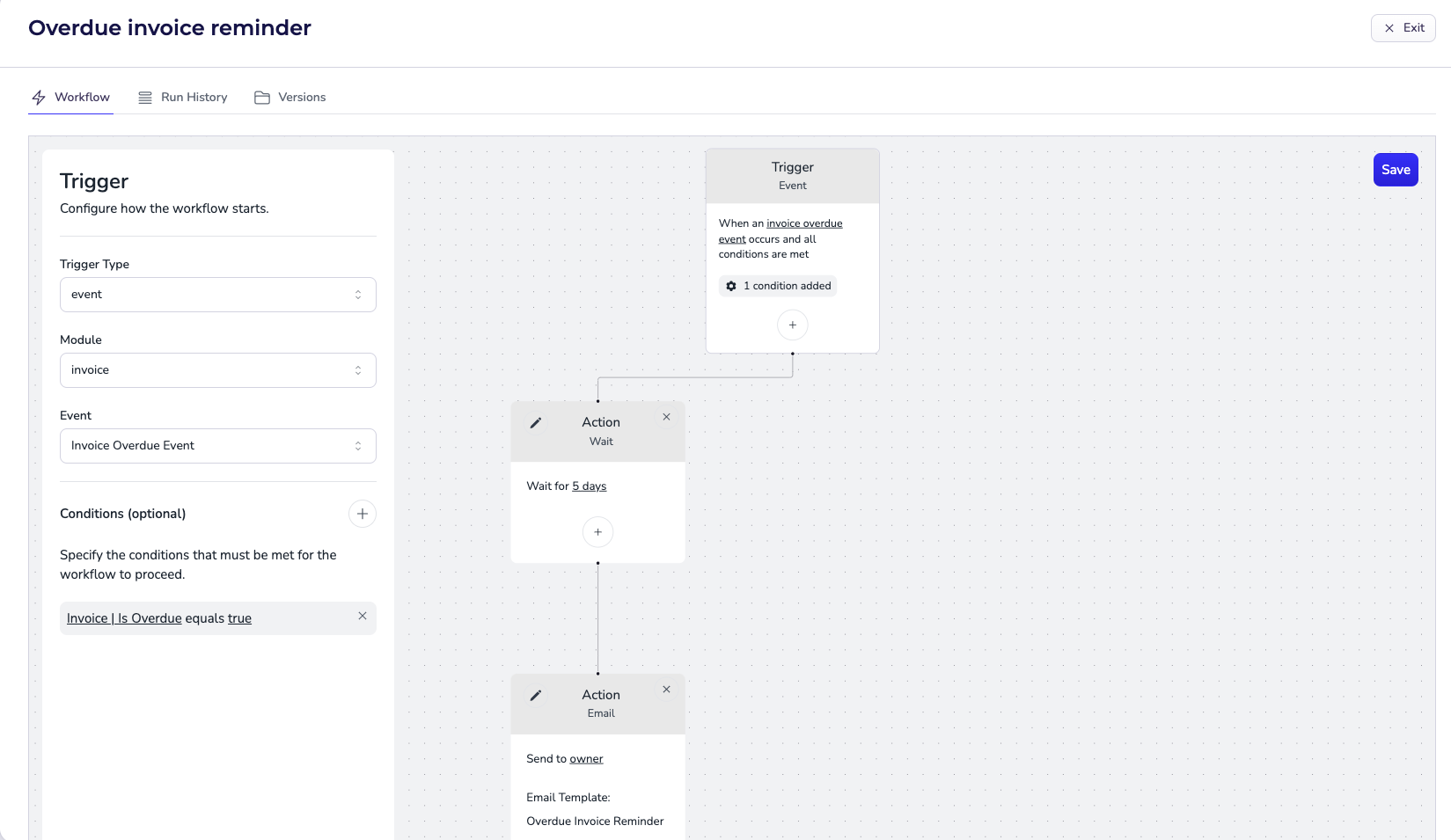Add a step below the Wait action
This screenshot has width=1451, height=840.
[x=597, y=532]
